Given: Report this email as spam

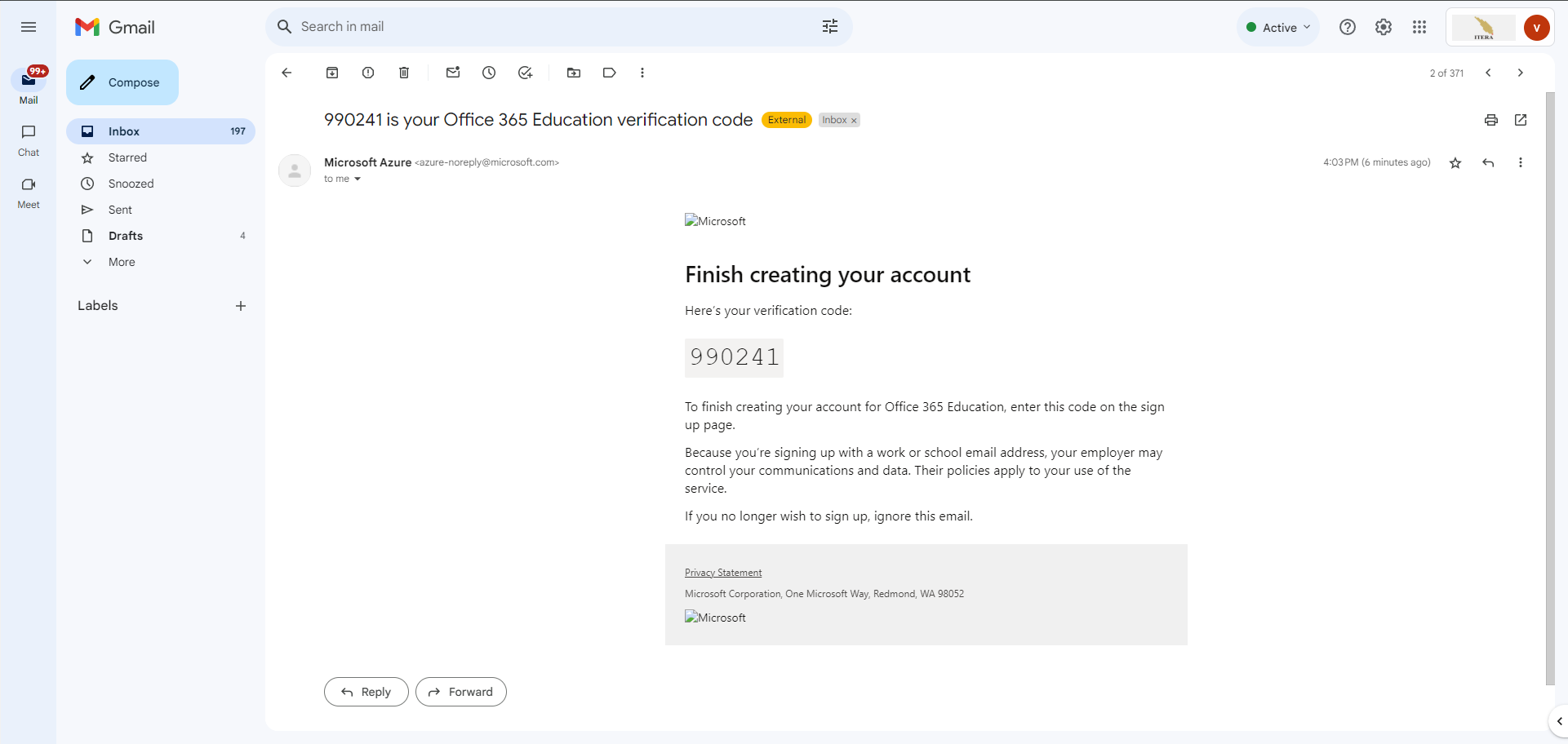Looking at the screenshot, I should coord(368,73).
